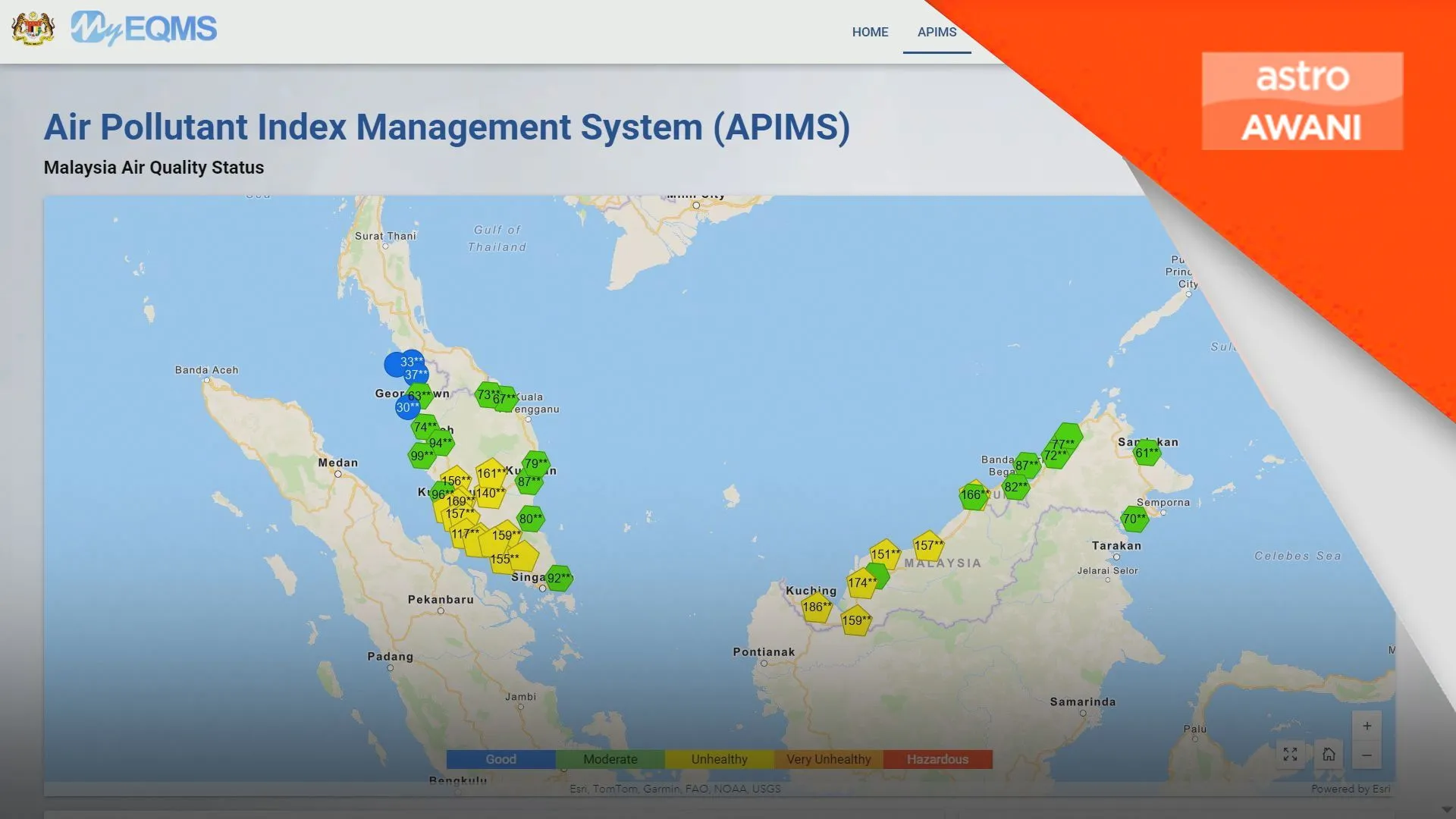Click the MyEQMS logo
The image size is (1456, 819).
[144, 29]
